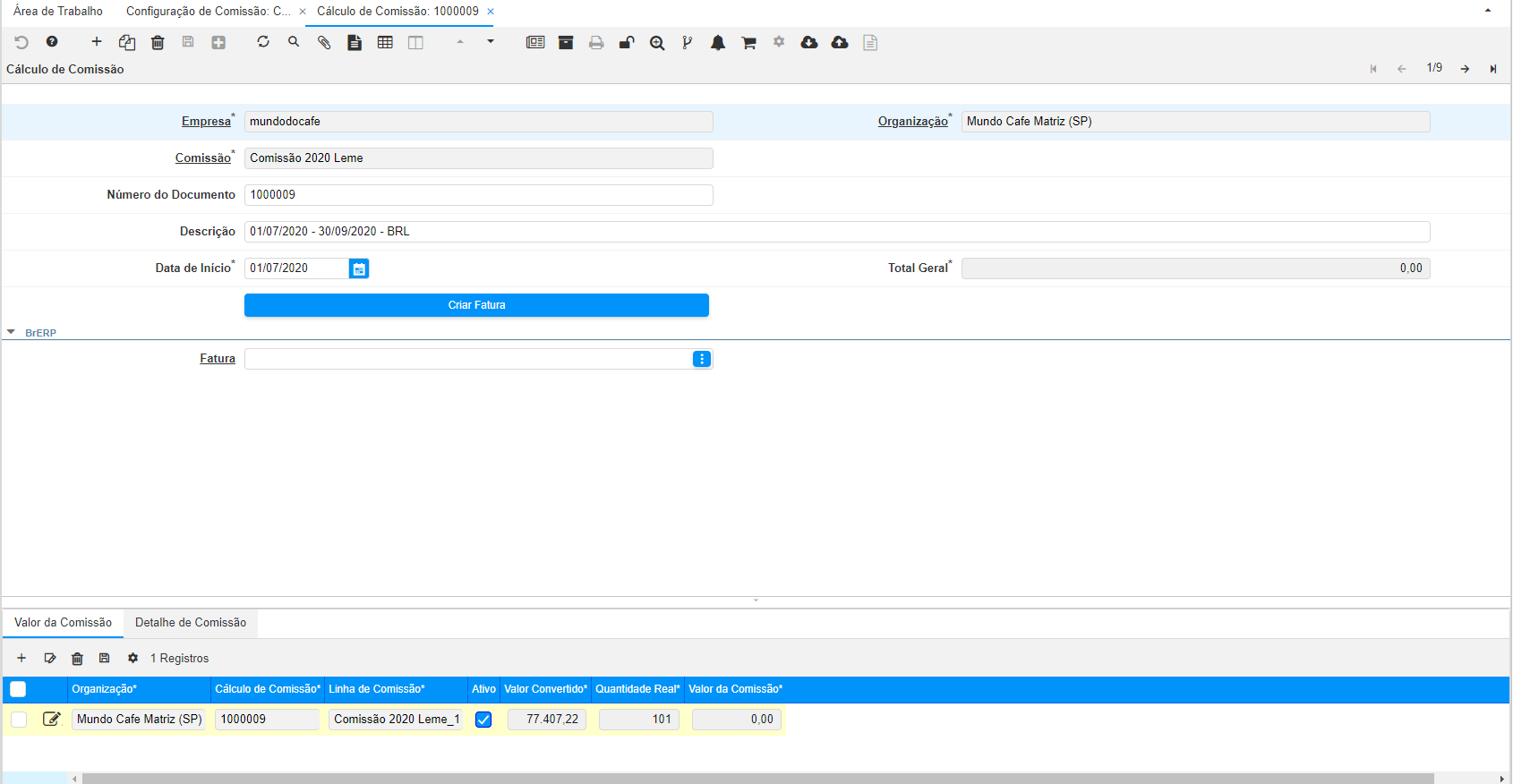Tick the select-all checkbox in the grid header
The width and height of the screenshot is (1513, 784).
pos(18,689)
